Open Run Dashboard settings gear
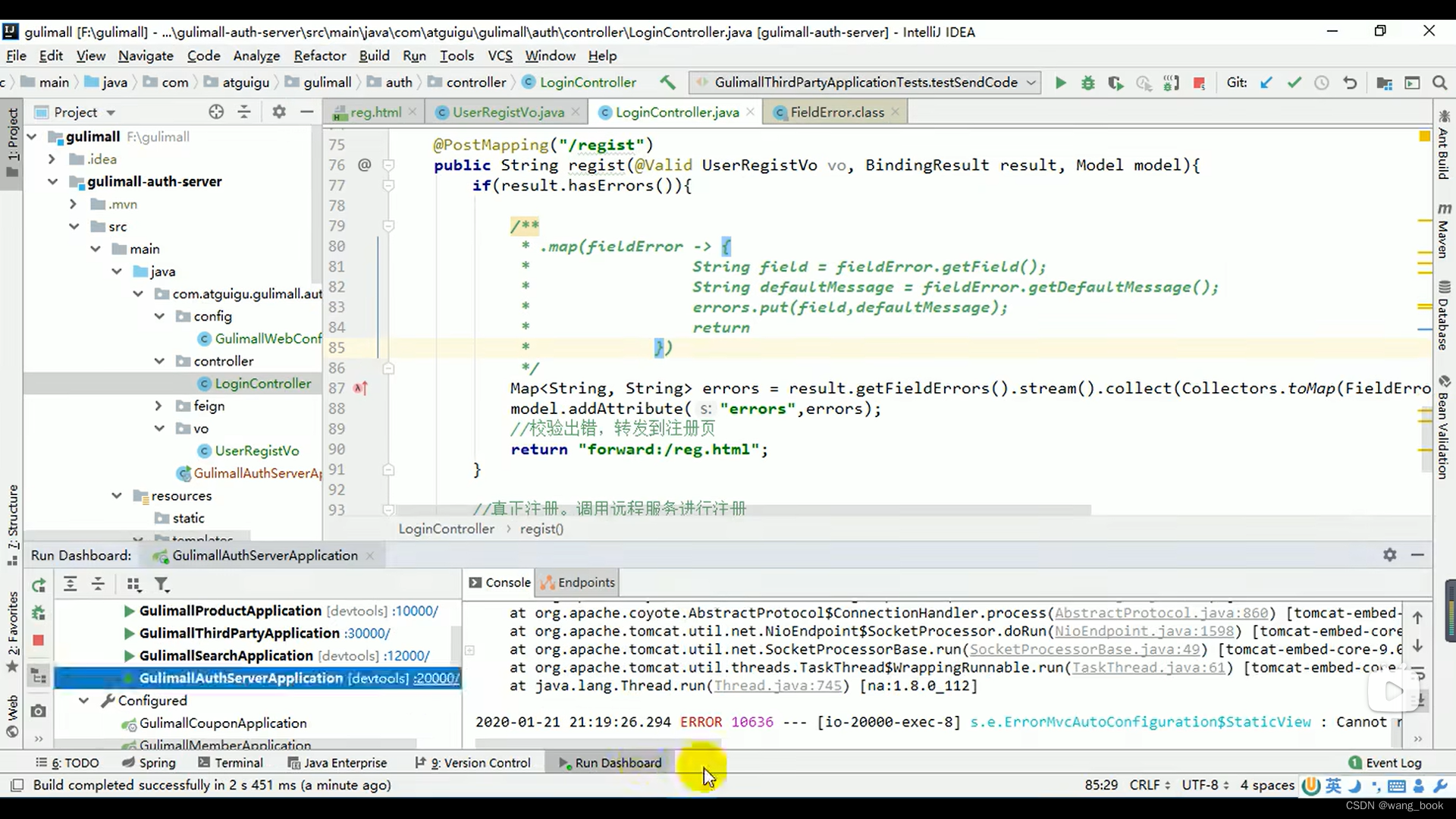The height and width of the screenshot is (819, 1456). tap(1389, 555)
